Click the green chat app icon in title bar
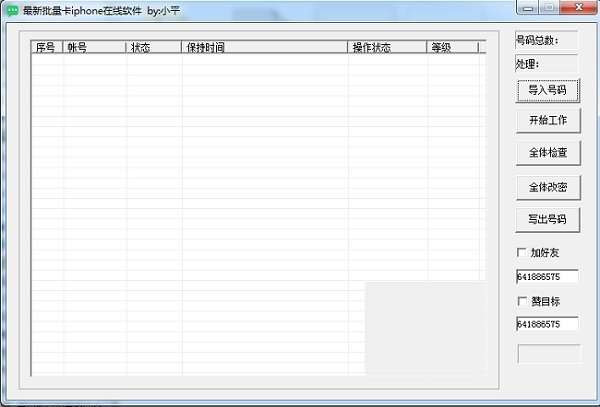Image resolution: width=600 pixels, height=407 pixels. click(x=13, y=11)
